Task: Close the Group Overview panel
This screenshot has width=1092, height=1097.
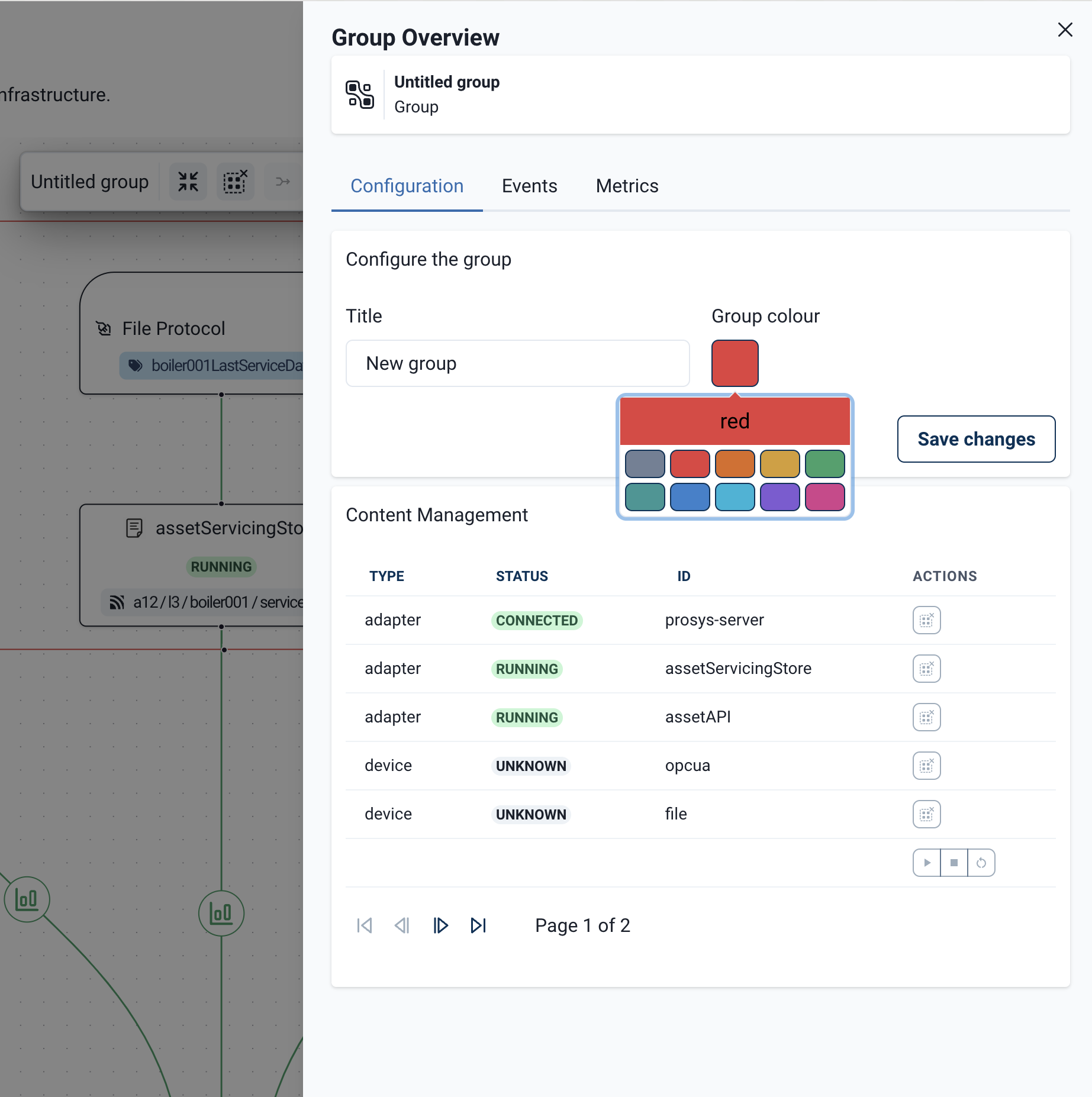Action: (1065, 30)
